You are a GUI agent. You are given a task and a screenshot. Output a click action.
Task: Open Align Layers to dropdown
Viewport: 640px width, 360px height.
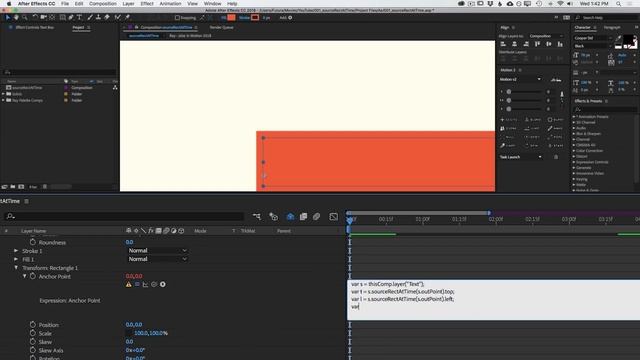(x=545, y=36)
